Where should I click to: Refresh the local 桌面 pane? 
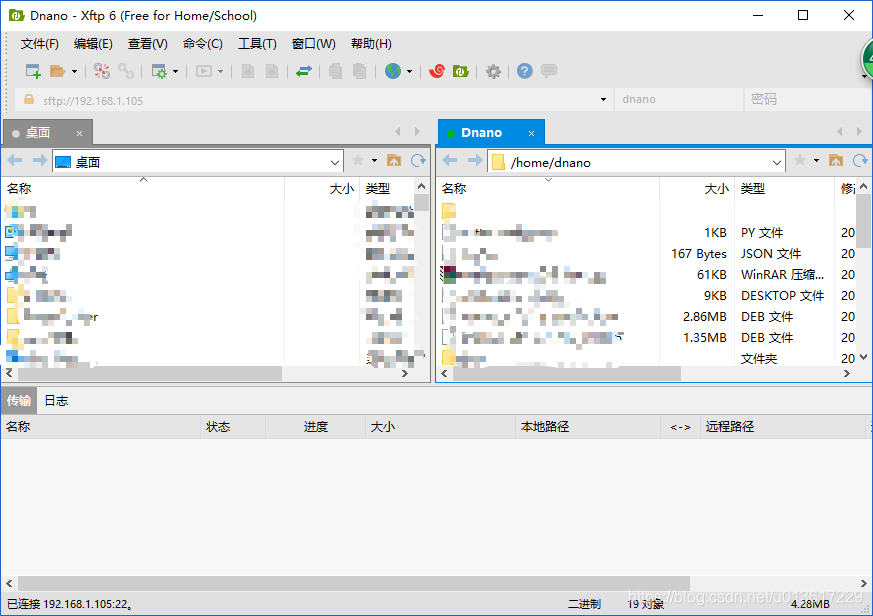coord(418,161)
